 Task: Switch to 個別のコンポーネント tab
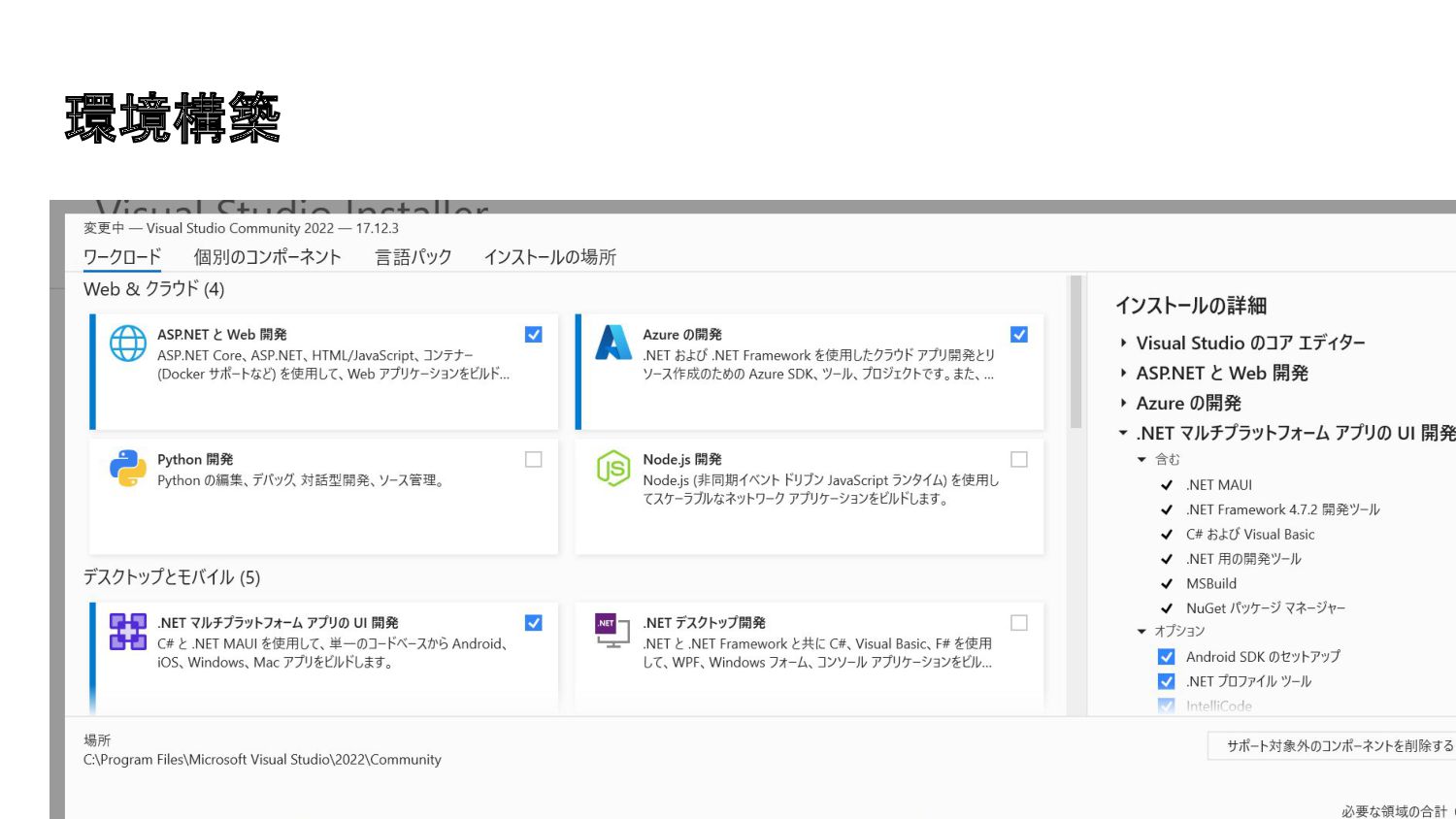pyautogui.click(x=268, y=257)
